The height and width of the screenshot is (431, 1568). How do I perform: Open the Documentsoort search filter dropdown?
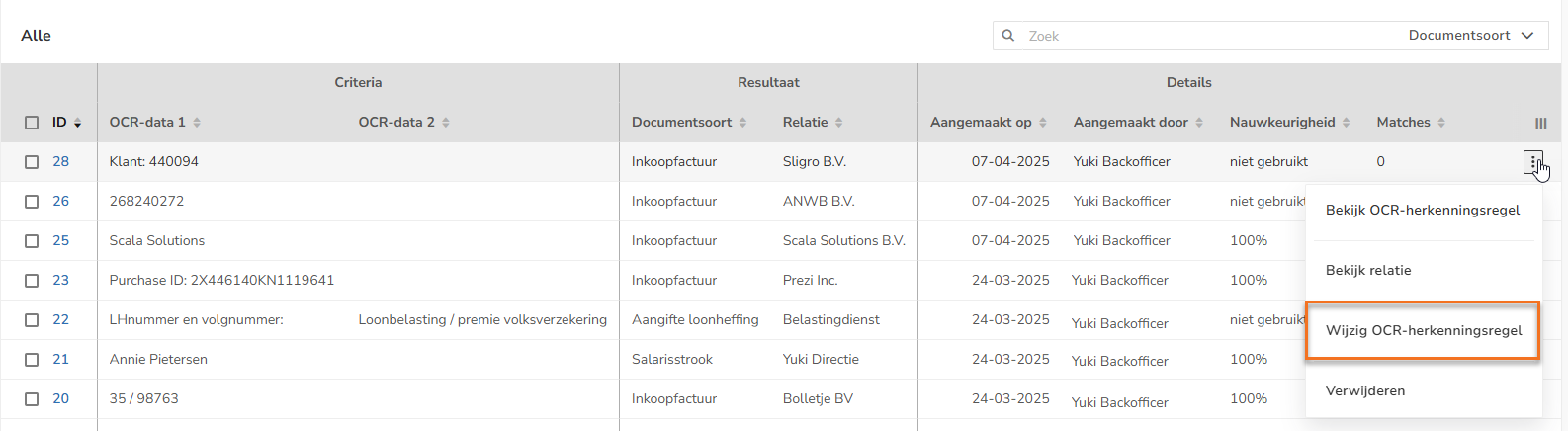(x=1470, y=36)
